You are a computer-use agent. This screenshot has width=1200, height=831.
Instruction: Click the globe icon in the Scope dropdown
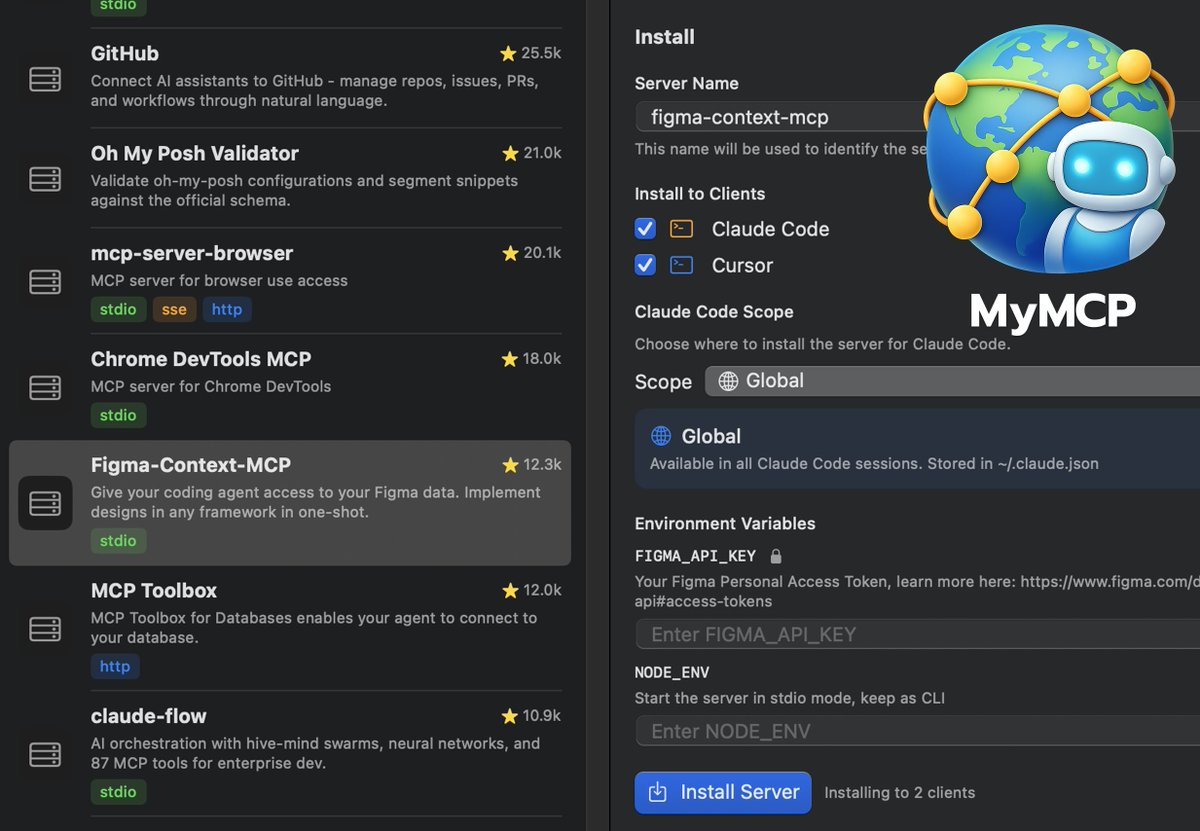[729, 381]
